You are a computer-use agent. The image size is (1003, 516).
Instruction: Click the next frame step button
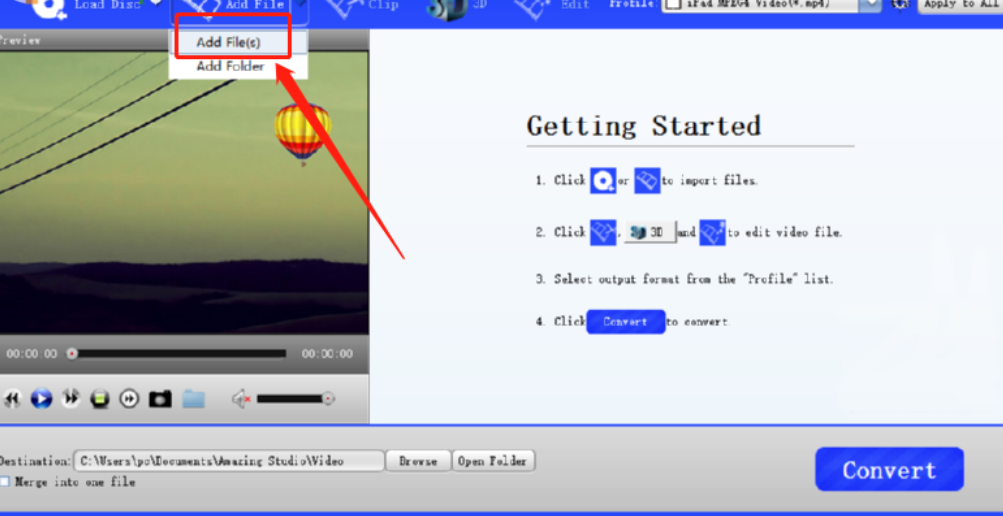pos(129,399)
